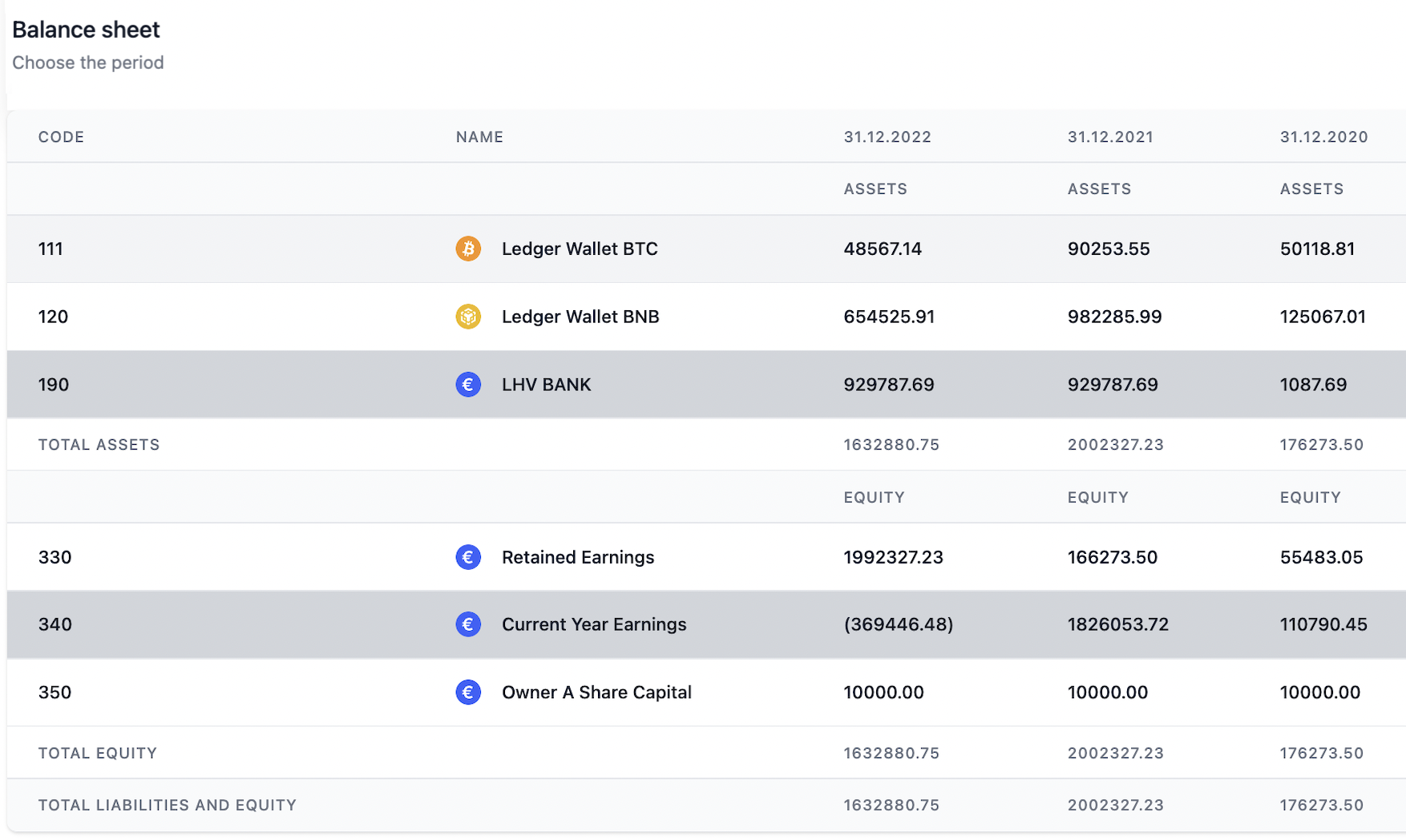Click account code 330

pos(55,557)
